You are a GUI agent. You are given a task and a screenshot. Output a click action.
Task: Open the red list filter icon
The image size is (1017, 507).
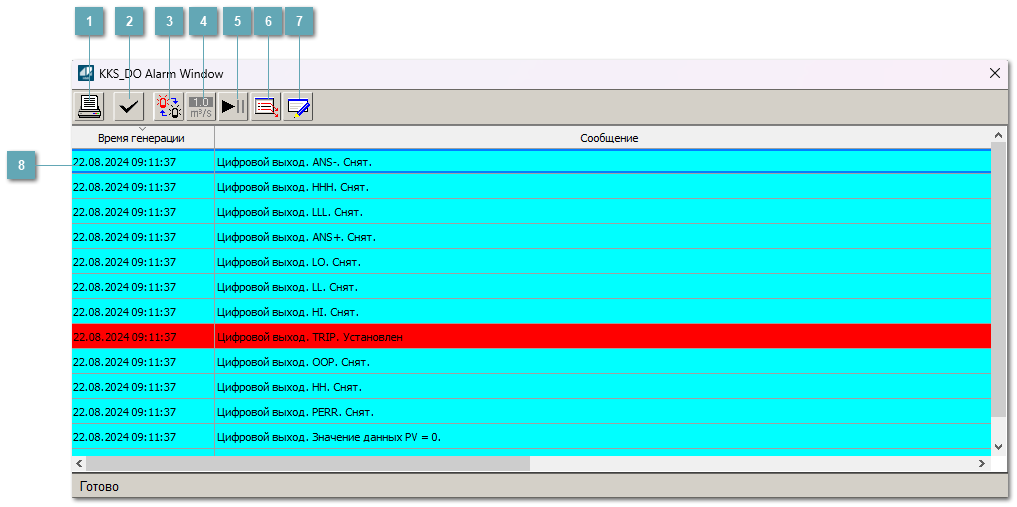click(x=266, y=106)
